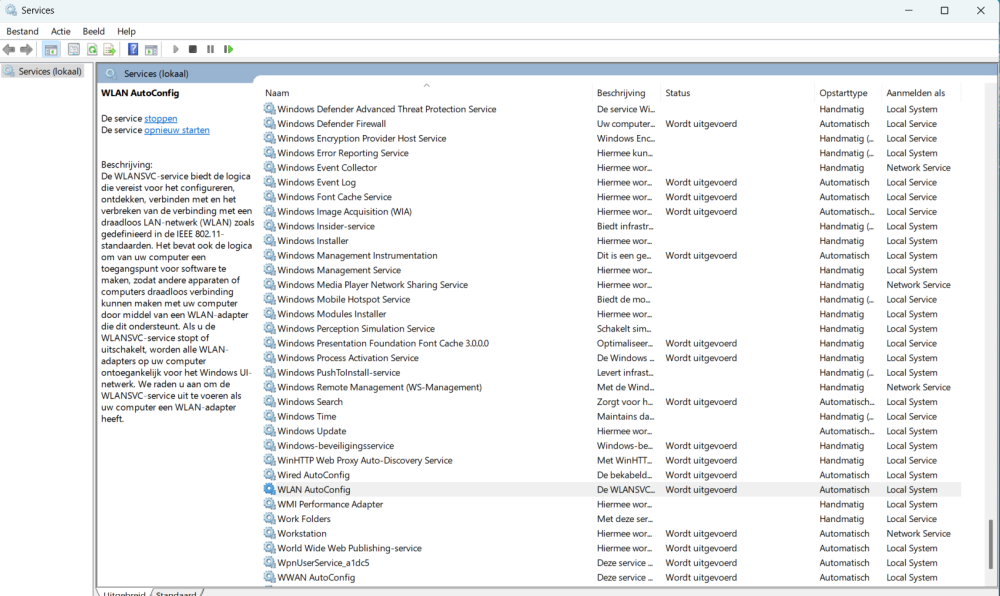Click the blue Help toolbar icon

[x=132, y=49]
